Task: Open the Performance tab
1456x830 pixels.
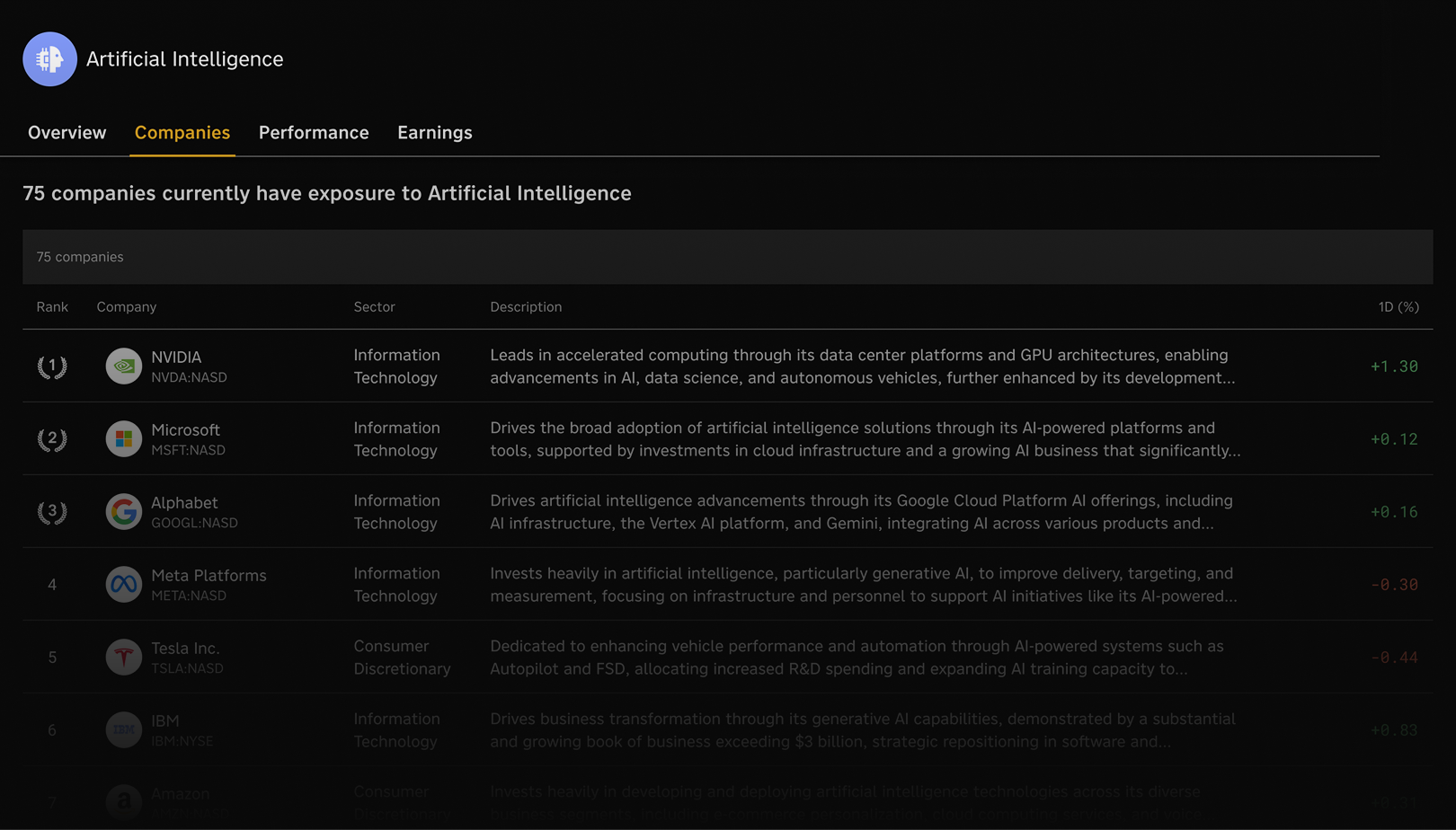Action: (313, 132)
